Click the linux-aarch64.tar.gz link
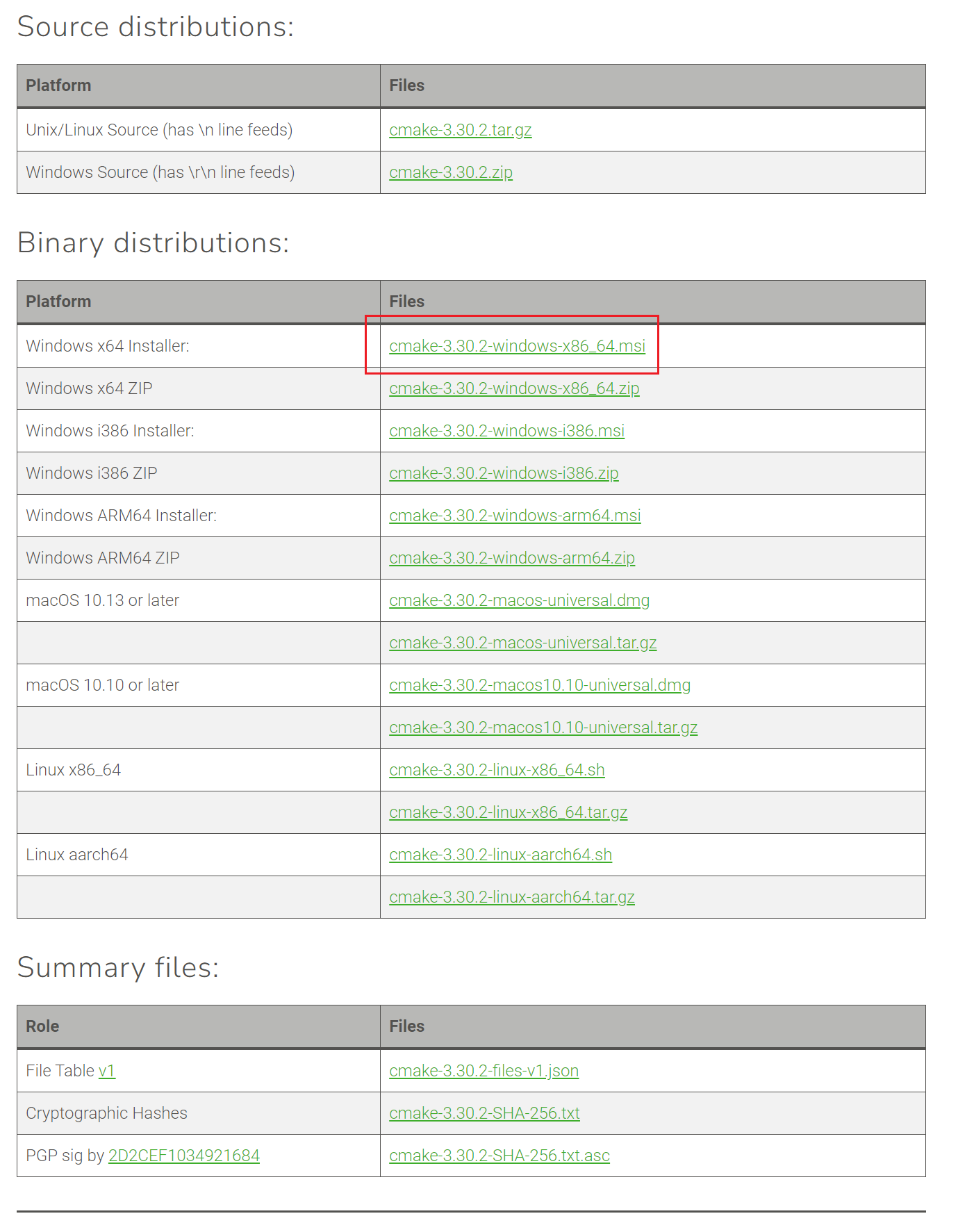The image size is (958, 1232). click(x=511, y=897)
